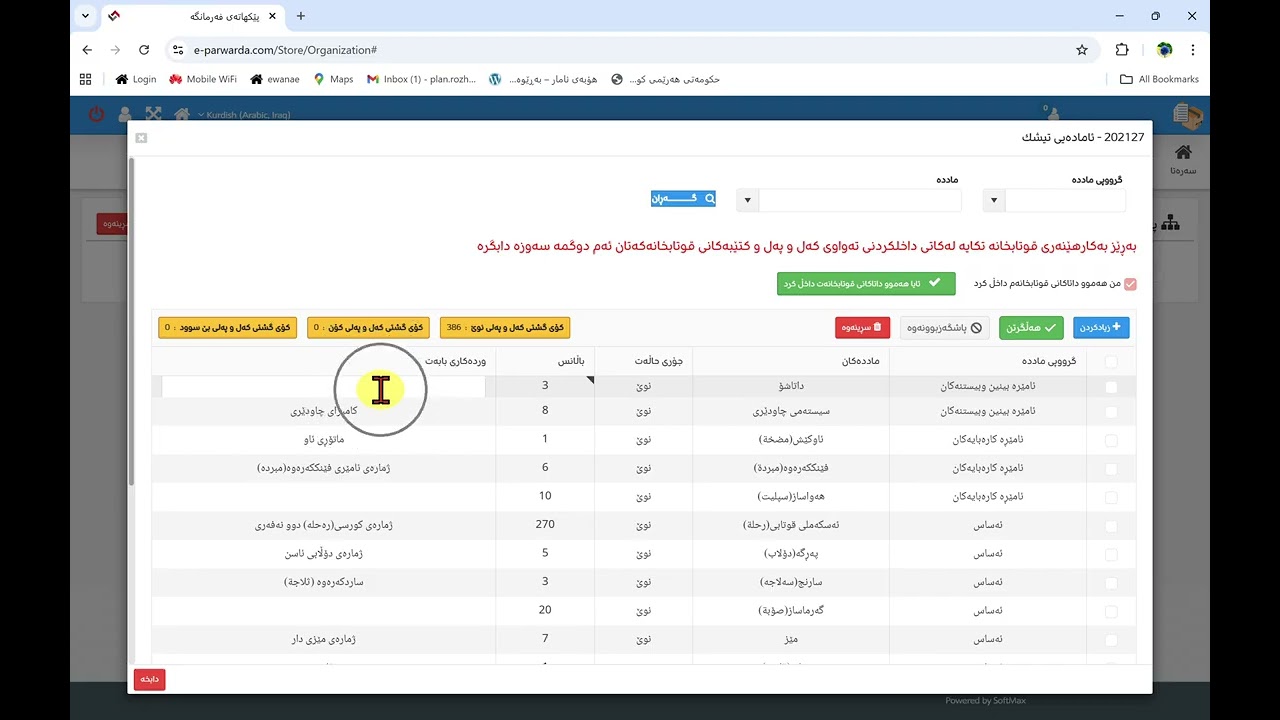Open the Maps bookmark

coord(333,79)
